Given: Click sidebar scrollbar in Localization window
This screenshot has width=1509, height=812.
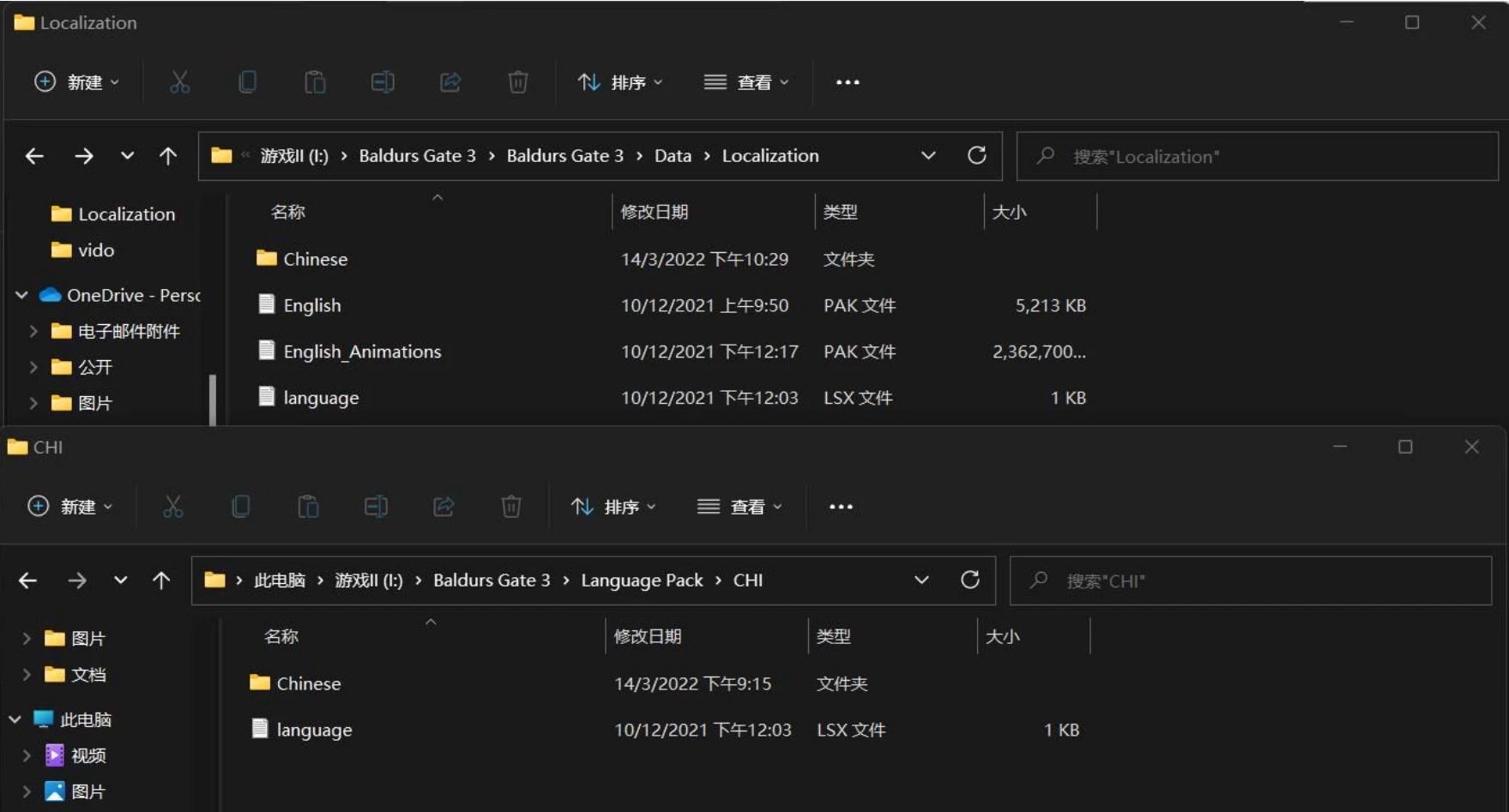Looking at the screenshot, I should tap(212, 400).
